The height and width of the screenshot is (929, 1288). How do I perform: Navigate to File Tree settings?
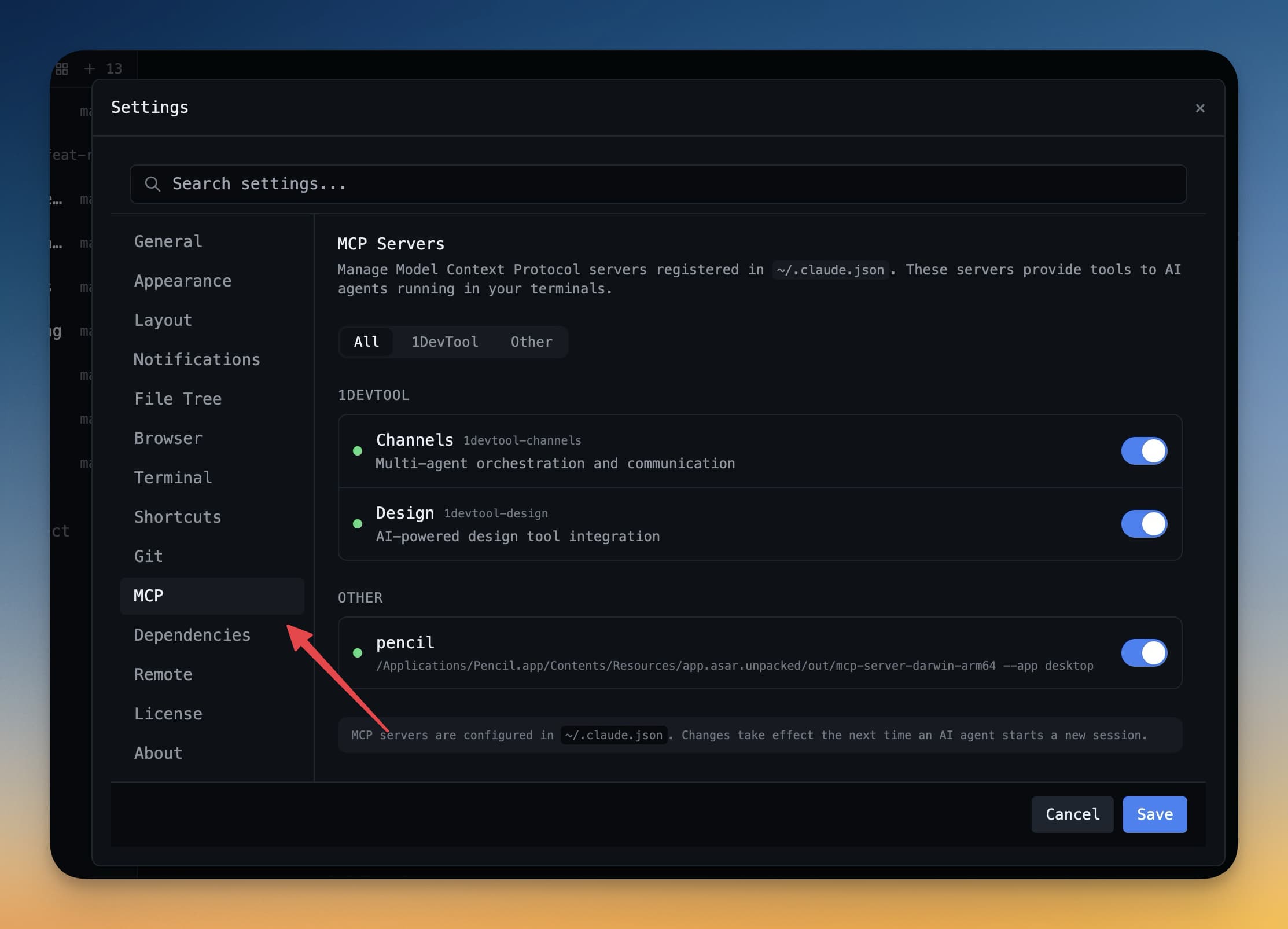pos(178,399)
